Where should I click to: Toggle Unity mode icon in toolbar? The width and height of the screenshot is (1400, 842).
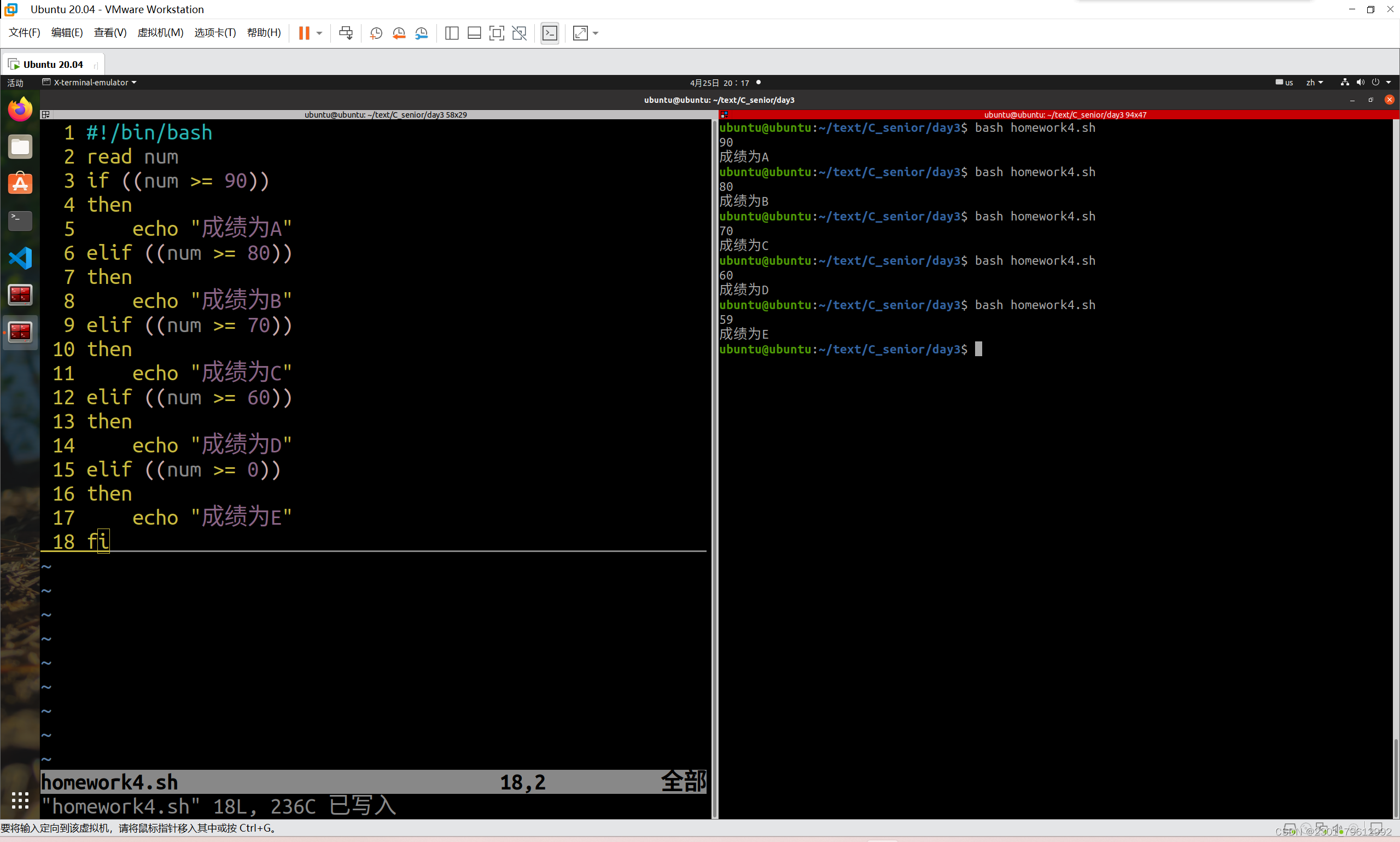519,33
